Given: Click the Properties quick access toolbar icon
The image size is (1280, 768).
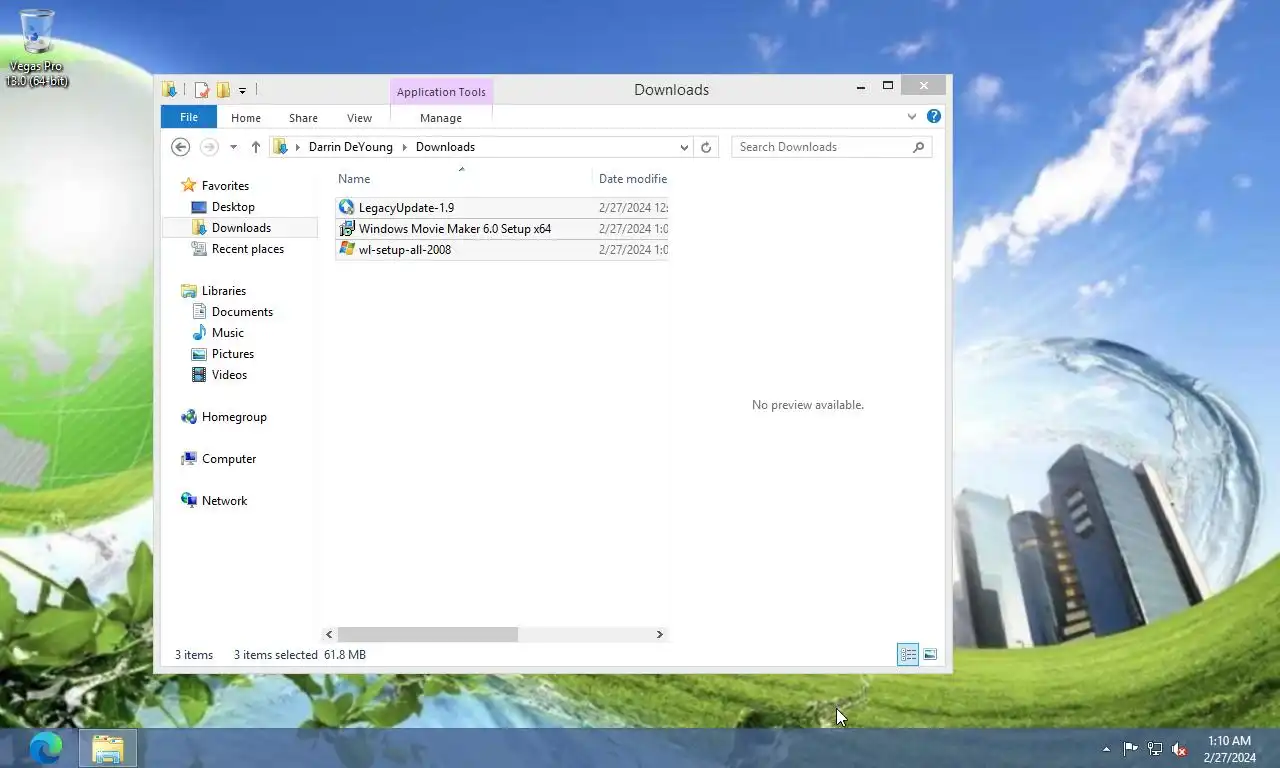Looking at the screenshot, I should pos(202,90).
